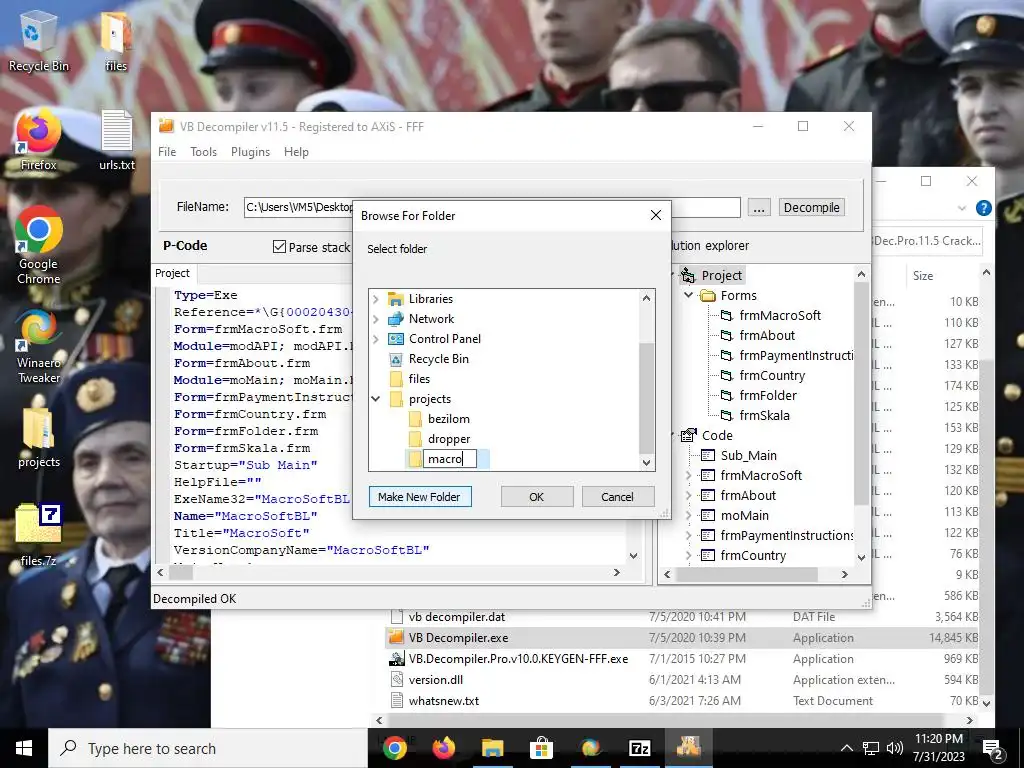Click VB Decompiler taskbar icon

688,748
